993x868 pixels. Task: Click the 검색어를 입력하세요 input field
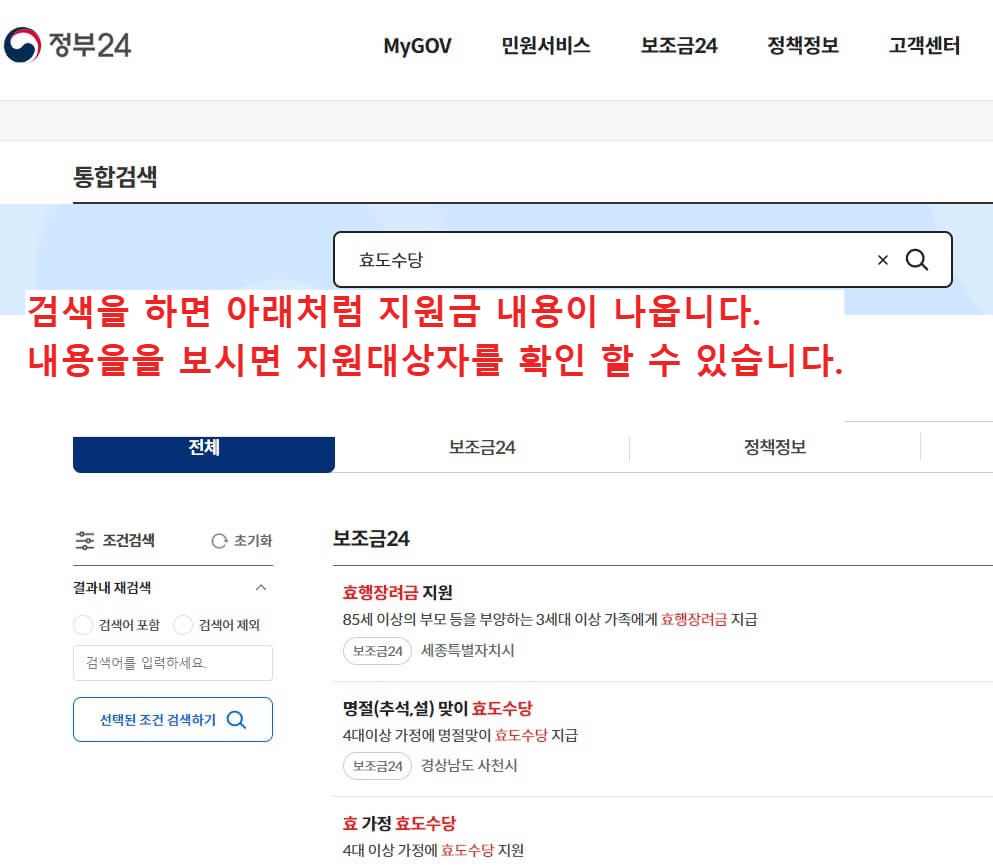pos(173,663)
